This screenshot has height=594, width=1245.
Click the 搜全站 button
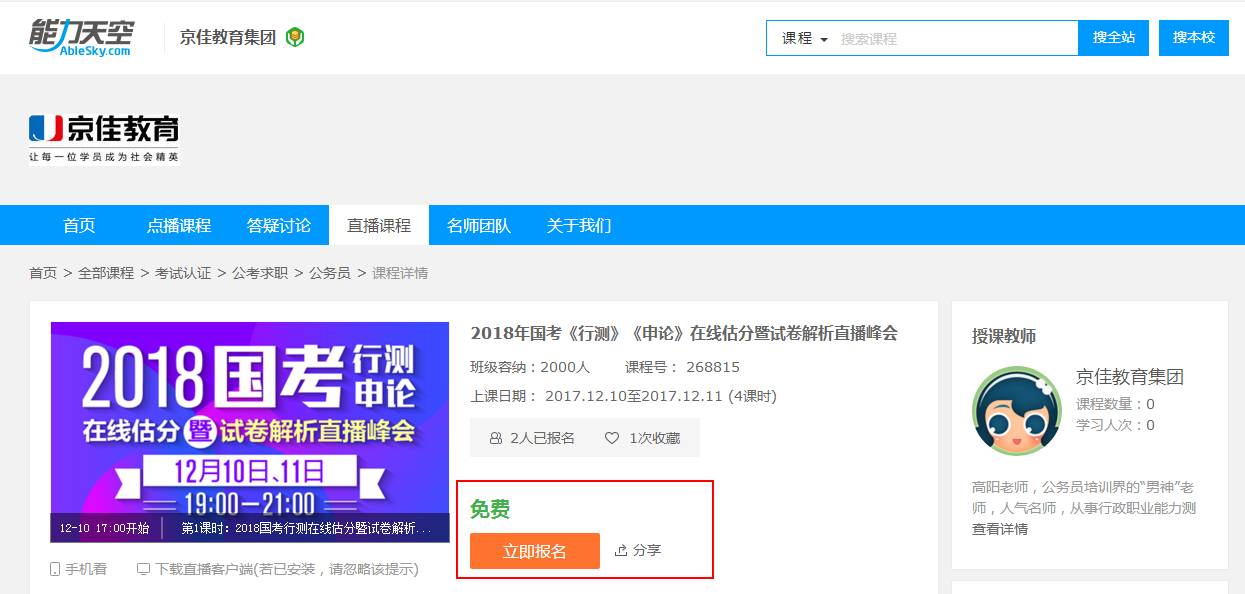pos(1114,38)
